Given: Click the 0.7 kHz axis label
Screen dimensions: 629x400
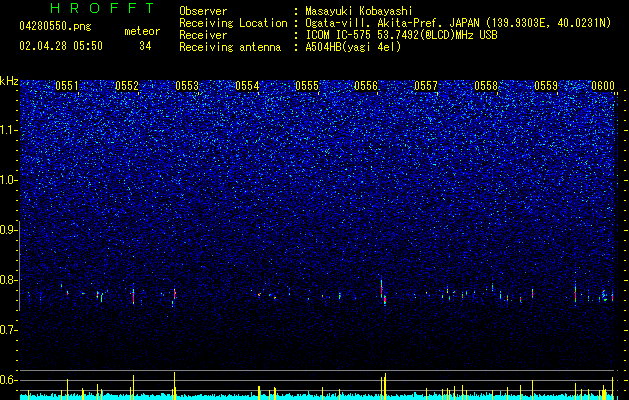Looking at the screenshot, I should (8, 330).
